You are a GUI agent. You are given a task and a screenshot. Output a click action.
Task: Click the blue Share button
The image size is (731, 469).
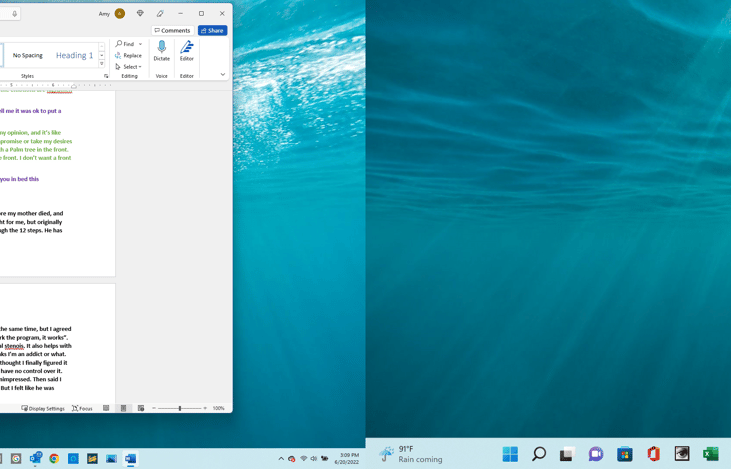tap(212, 30)
